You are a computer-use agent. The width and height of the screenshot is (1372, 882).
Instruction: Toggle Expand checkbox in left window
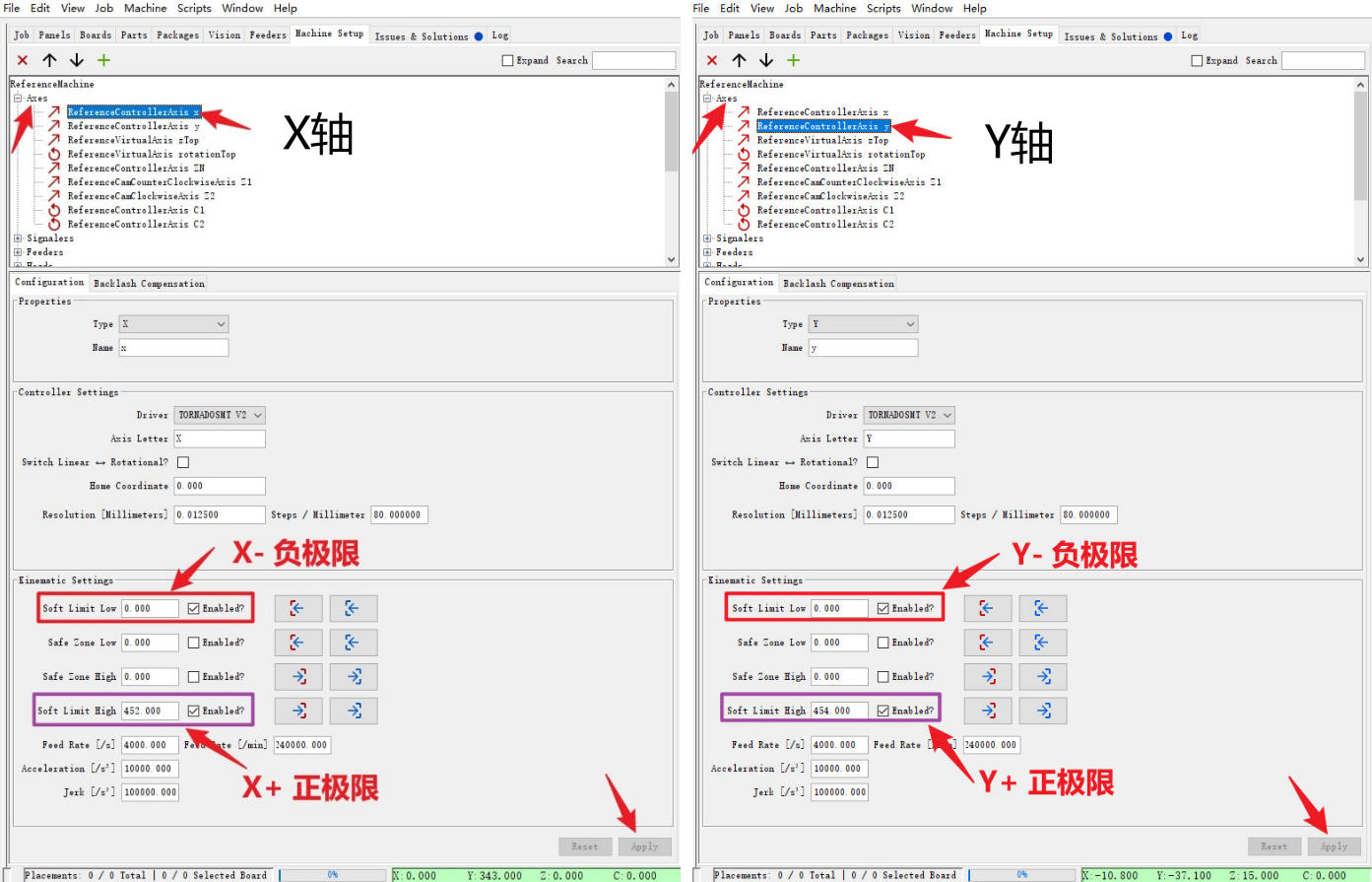(x=508, y=60)
